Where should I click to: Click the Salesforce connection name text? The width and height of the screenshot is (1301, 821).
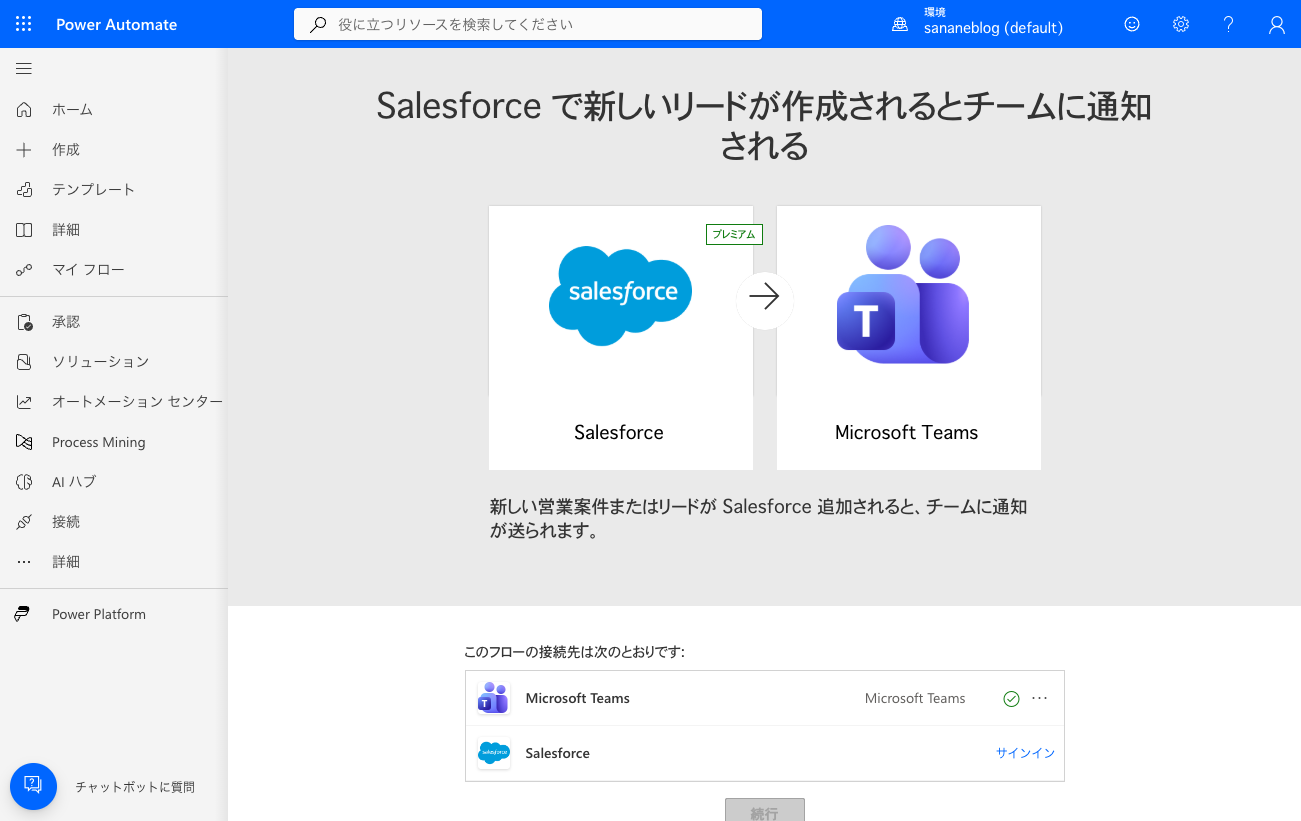[557, 753]
